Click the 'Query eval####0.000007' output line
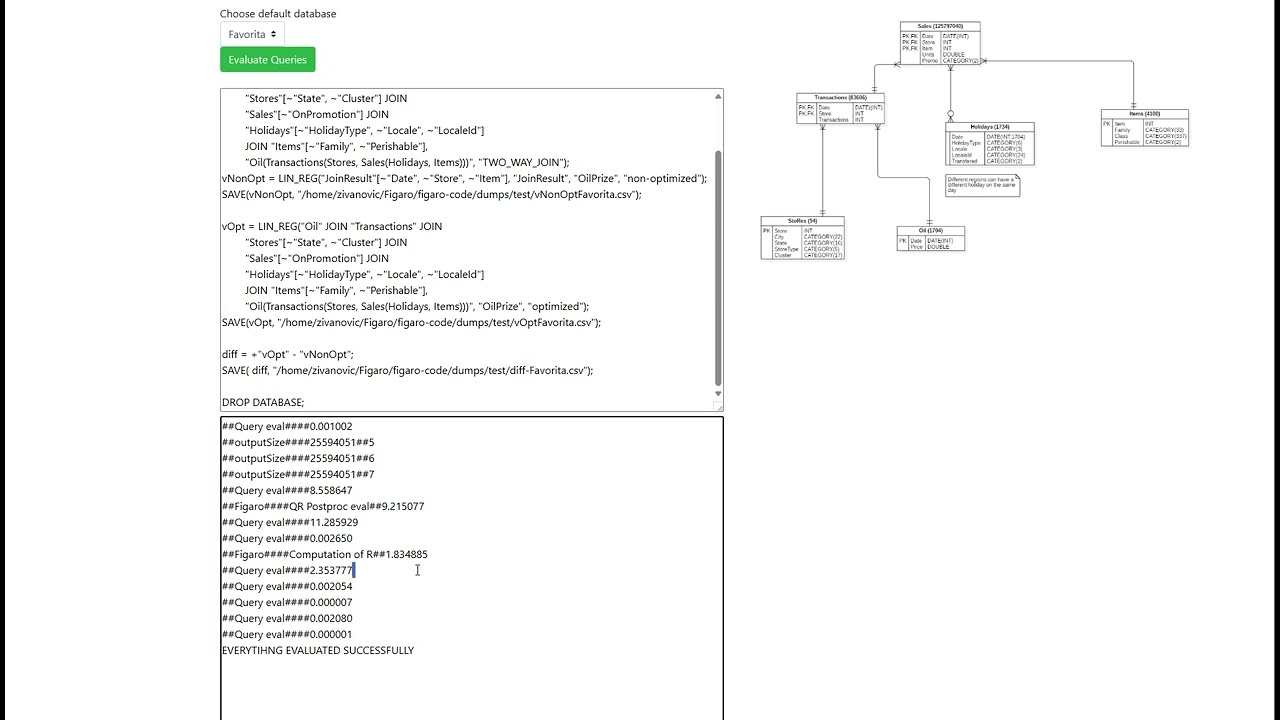1280x720 pixels. [x=287, y=602]
